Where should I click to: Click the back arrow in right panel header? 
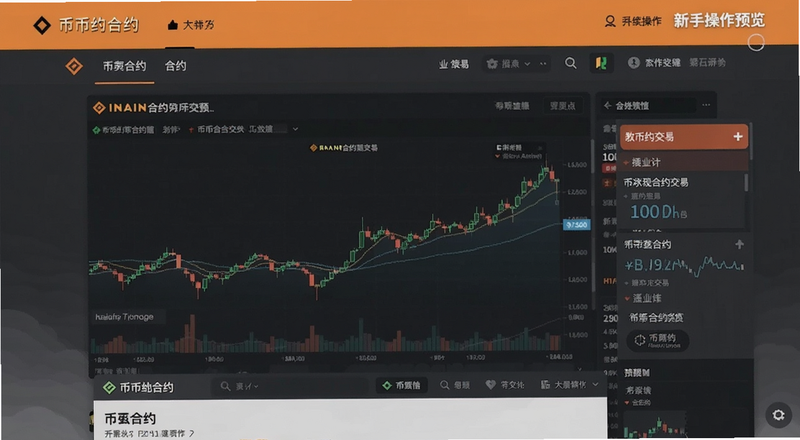point(607,106)
